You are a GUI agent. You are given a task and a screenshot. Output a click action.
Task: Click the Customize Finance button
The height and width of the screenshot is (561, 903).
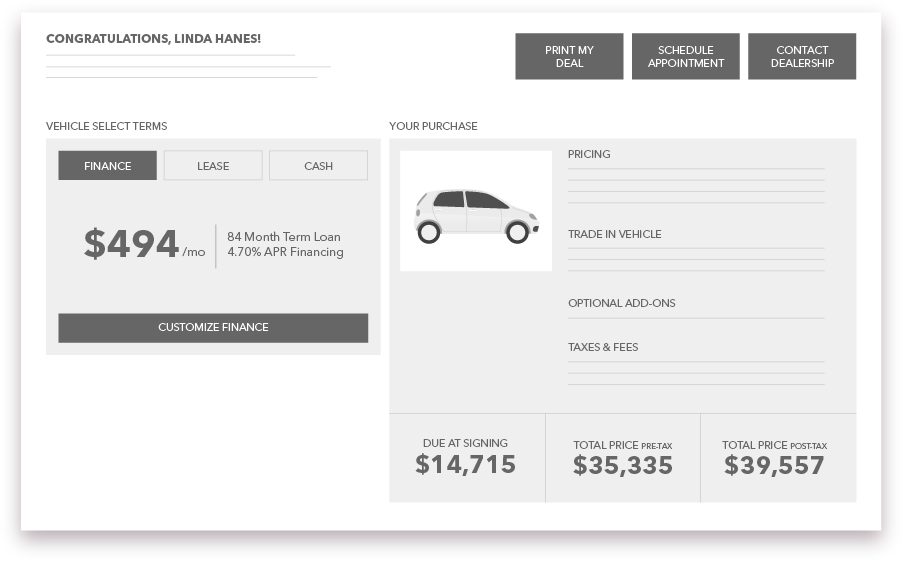point(213,328)
